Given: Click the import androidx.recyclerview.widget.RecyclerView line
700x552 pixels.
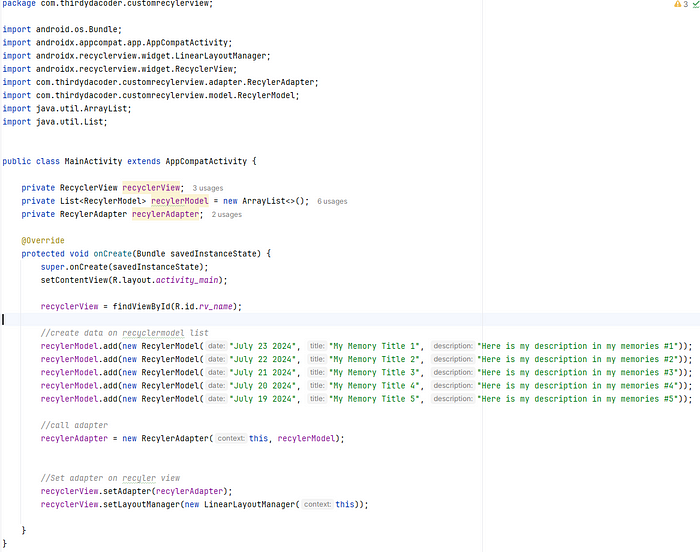Looking at the screenshot, I should (120, 69).
